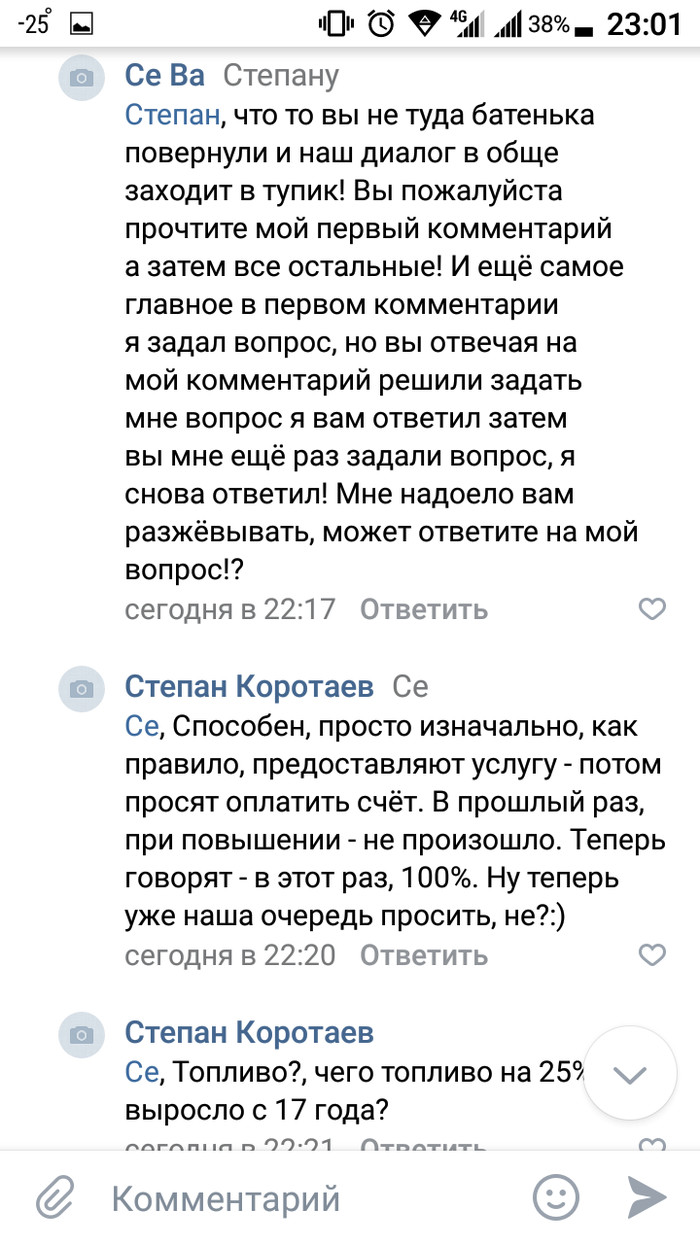Open avatar beside the 22:20 comment
Image resolution: width=700 pixels, height=1244 pixels.
pos(83,689)
